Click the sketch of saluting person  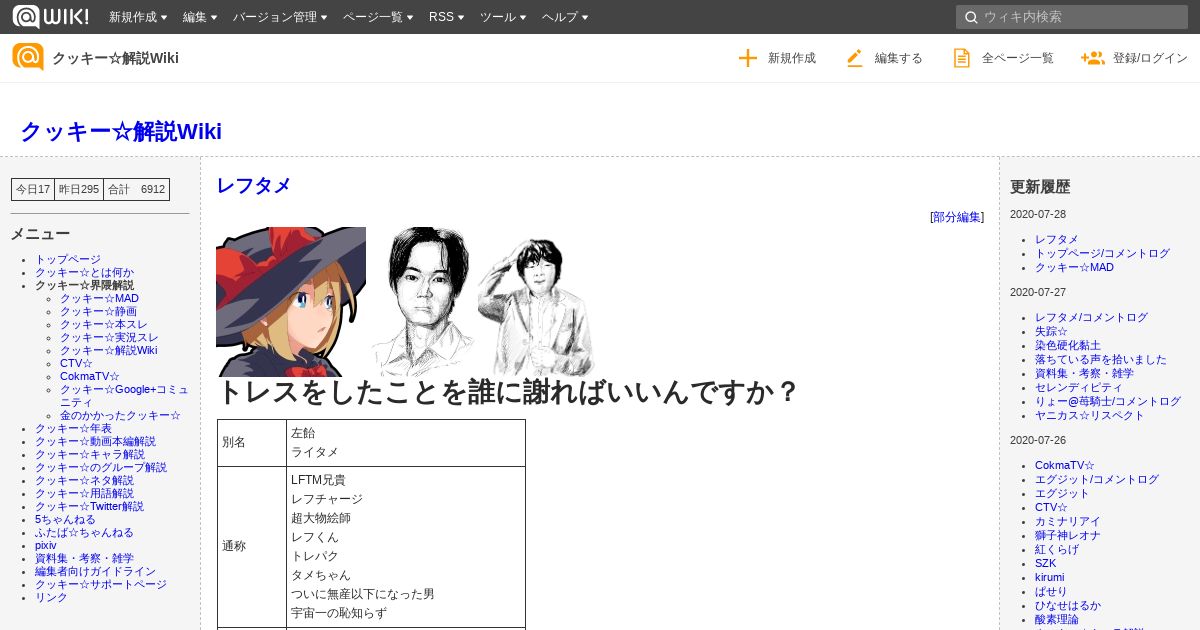(x=536, y=307)
